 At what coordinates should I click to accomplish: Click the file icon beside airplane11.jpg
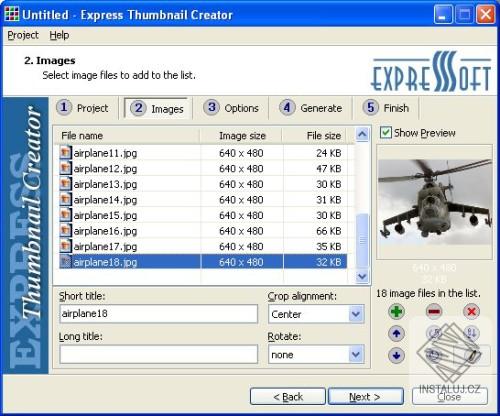(x=65, y=153)
